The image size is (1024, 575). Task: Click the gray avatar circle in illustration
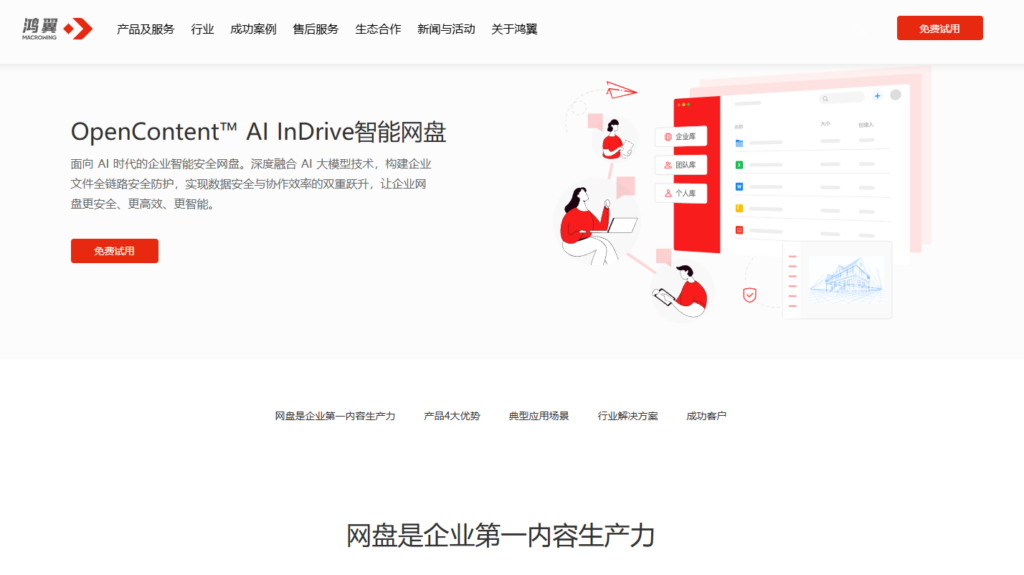pyautogui.click(x=895, y=95)
